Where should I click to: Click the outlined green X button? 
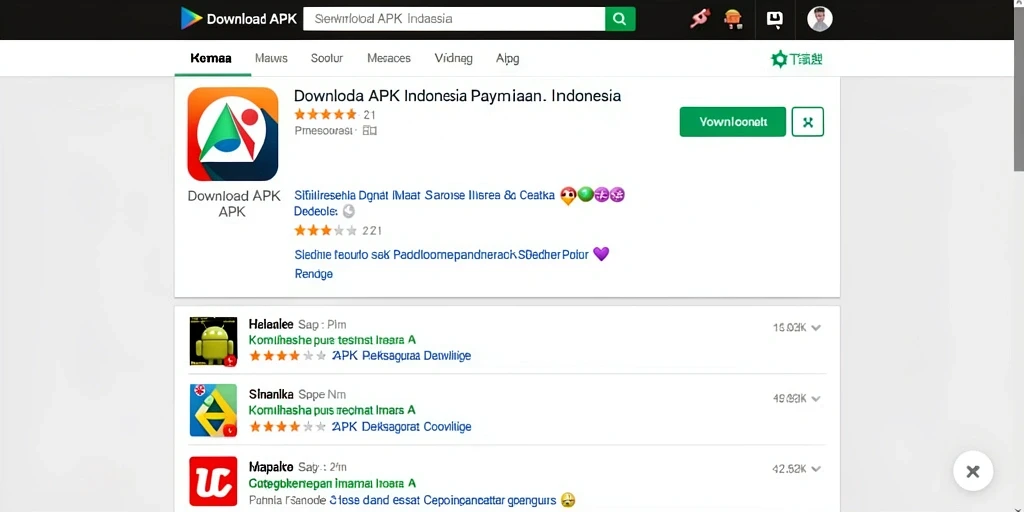point(808,122)
